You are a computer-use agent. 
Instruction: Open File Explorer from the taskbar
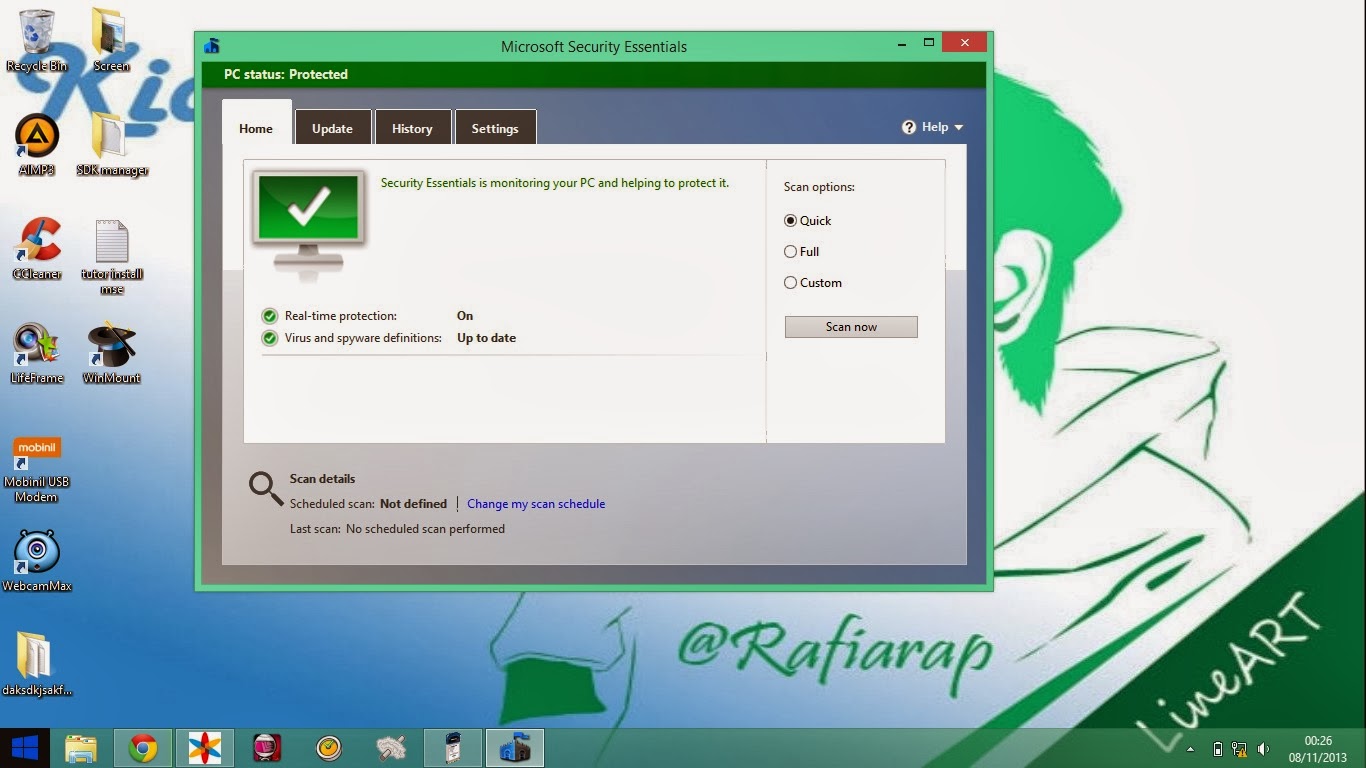pos(81,748)
